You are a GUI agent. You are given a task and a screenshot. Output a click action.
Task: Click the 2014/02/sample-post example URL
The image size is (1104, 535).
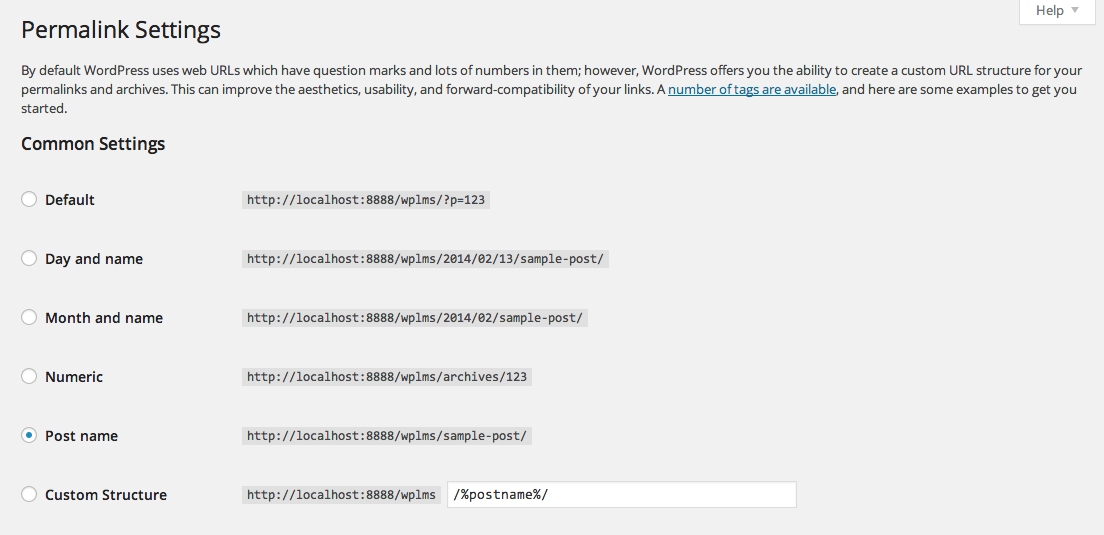(x=415, y=318)
